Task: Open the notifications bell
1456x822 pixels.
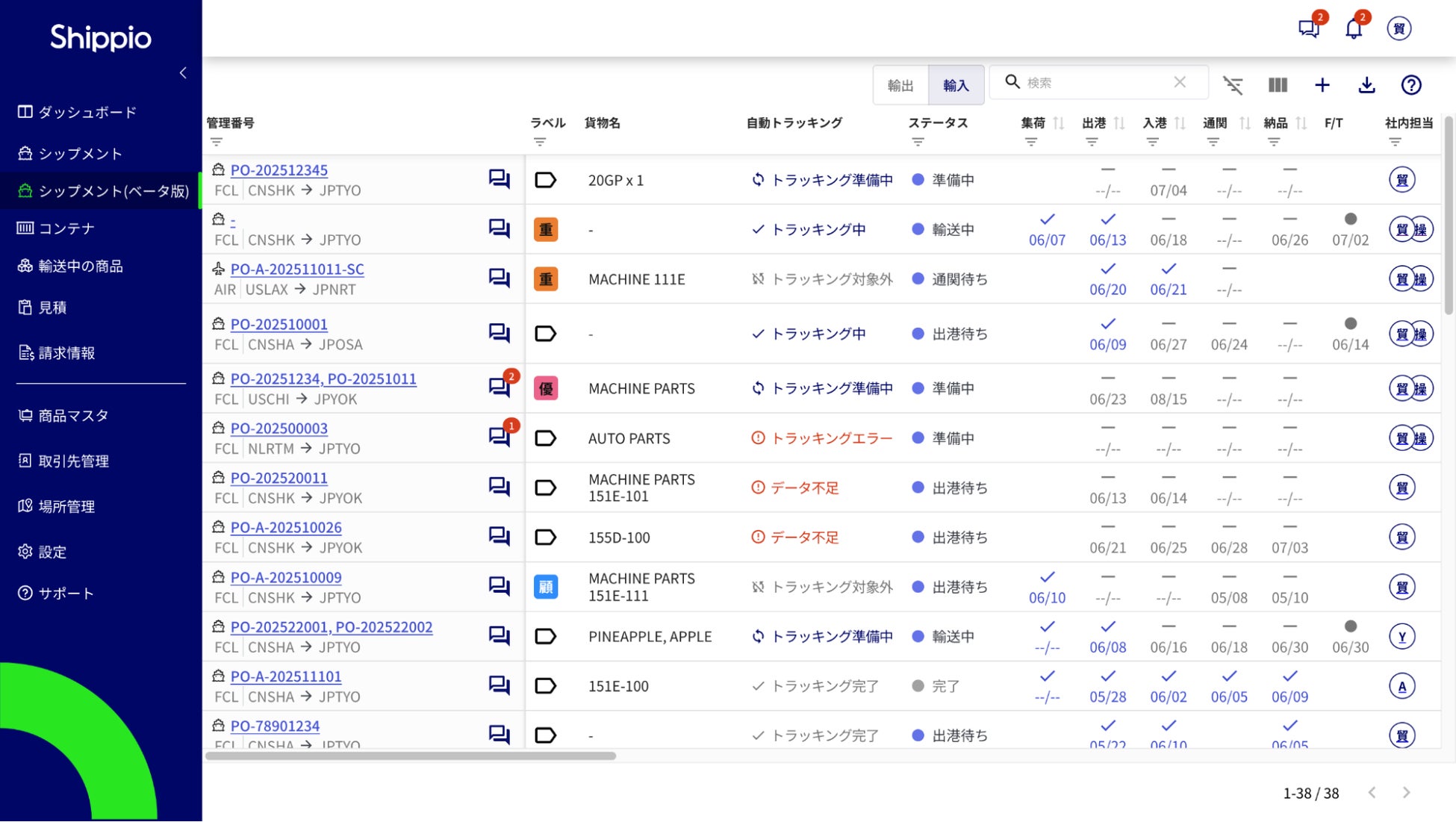Action: pos(1354,29)
